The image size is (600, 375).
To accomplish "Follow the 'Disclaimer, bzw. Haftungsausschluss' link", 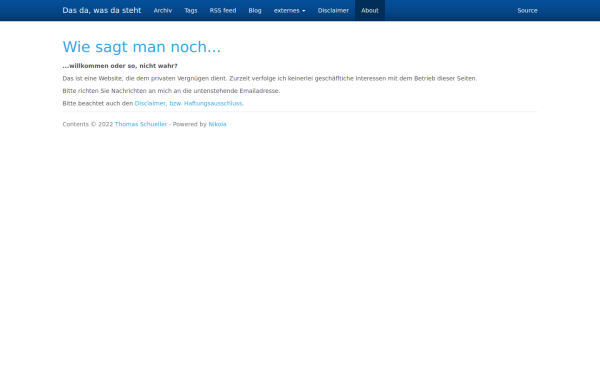I will pos(189,103).
